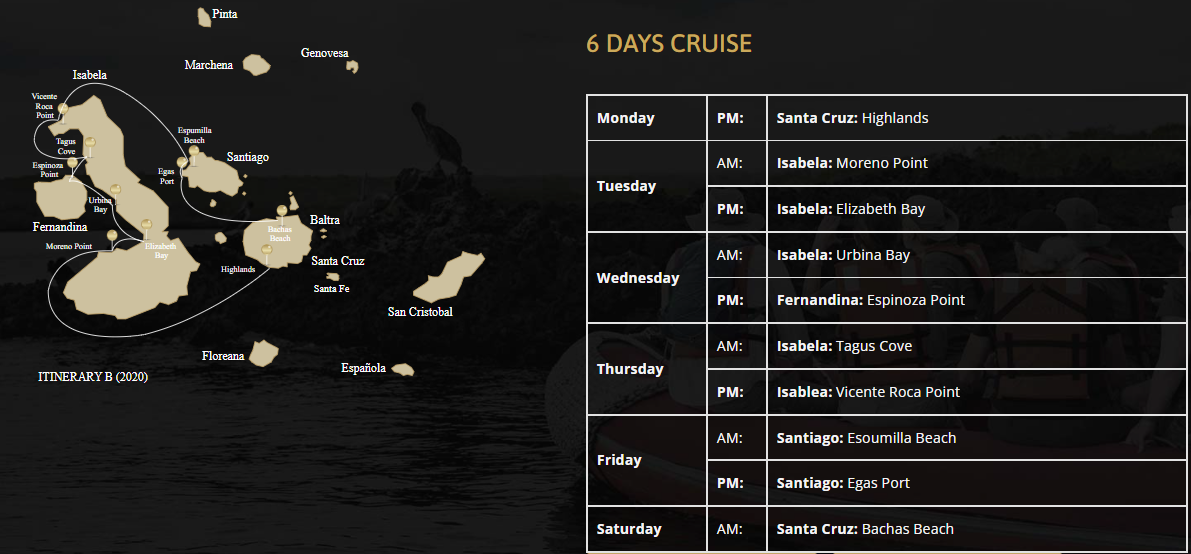Click Santa Cruz: Bachas Beach table cell
The image size is (1191, 554).
(976, 529)
